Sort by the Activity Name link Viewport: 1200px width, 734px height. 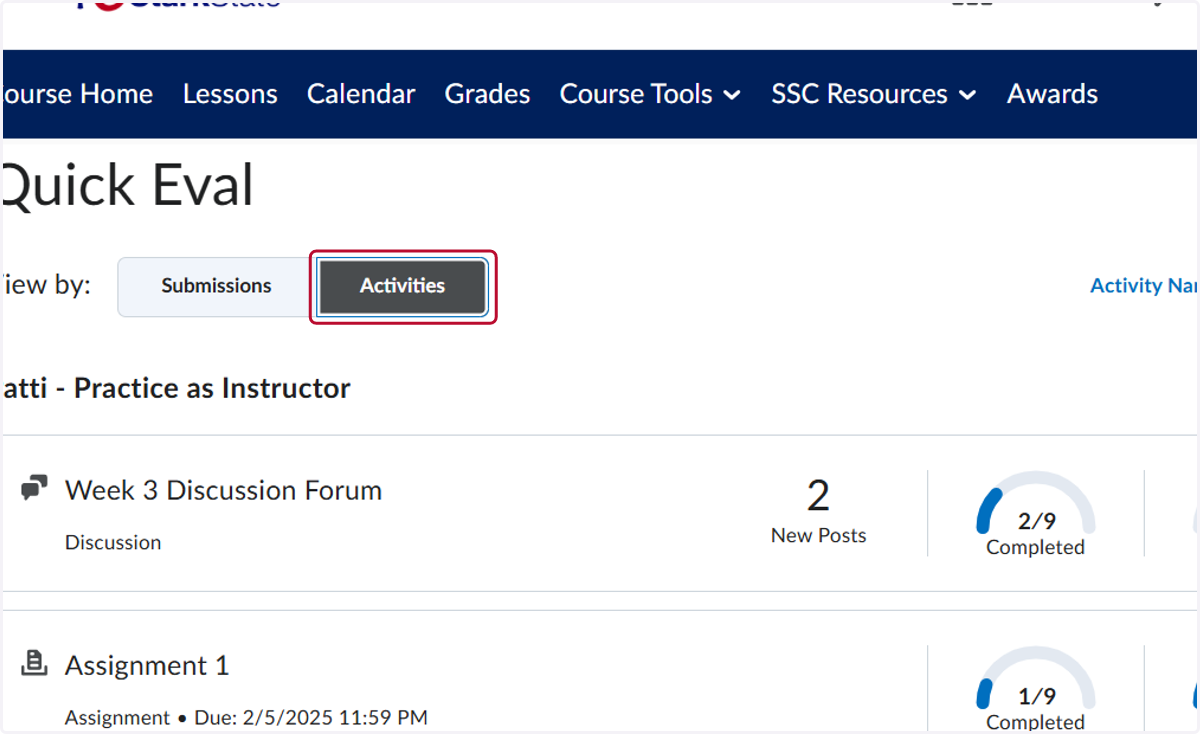coord(1144,286)
